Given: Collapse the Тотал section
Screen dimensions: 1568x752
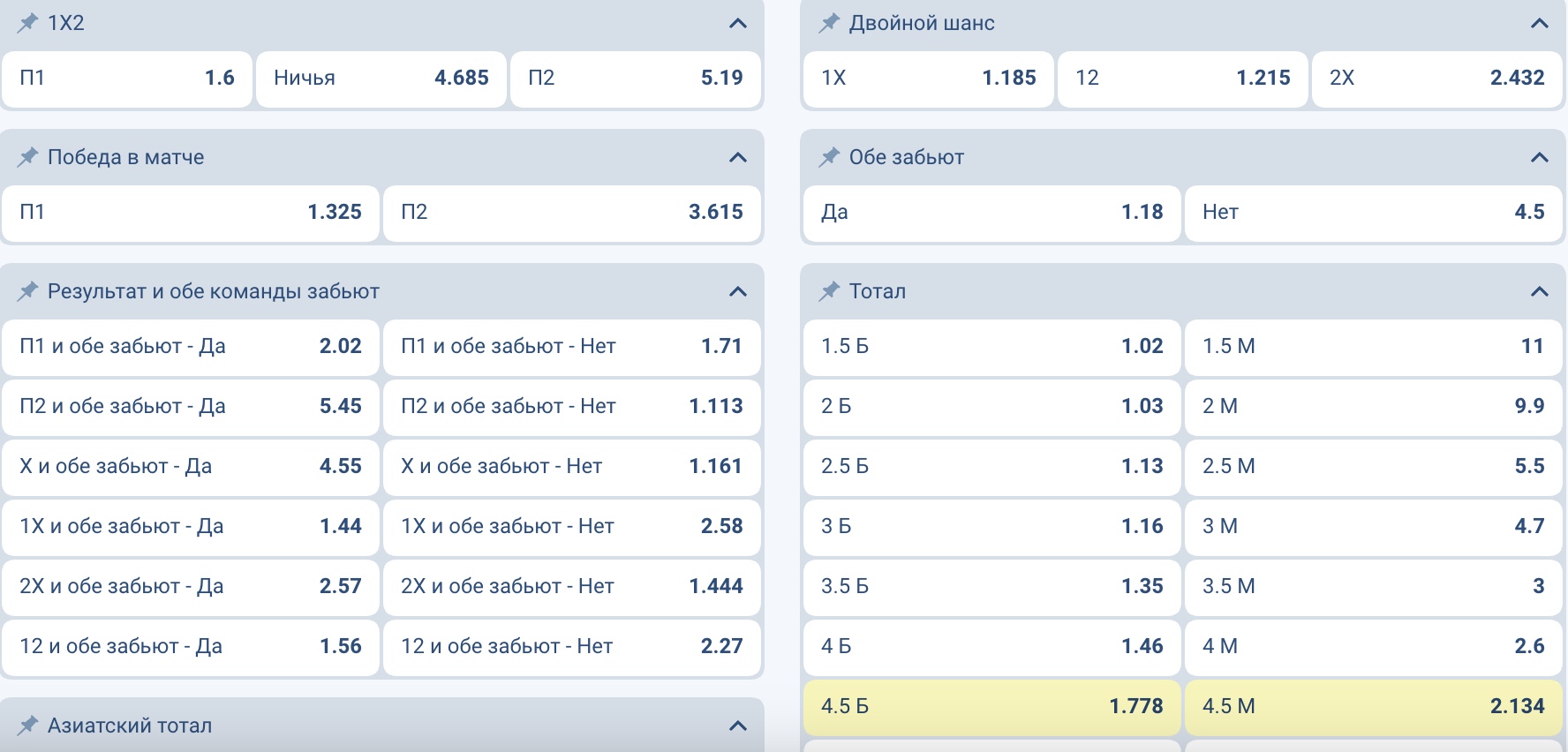Looking at the screenshot, I should [1539, 291].
